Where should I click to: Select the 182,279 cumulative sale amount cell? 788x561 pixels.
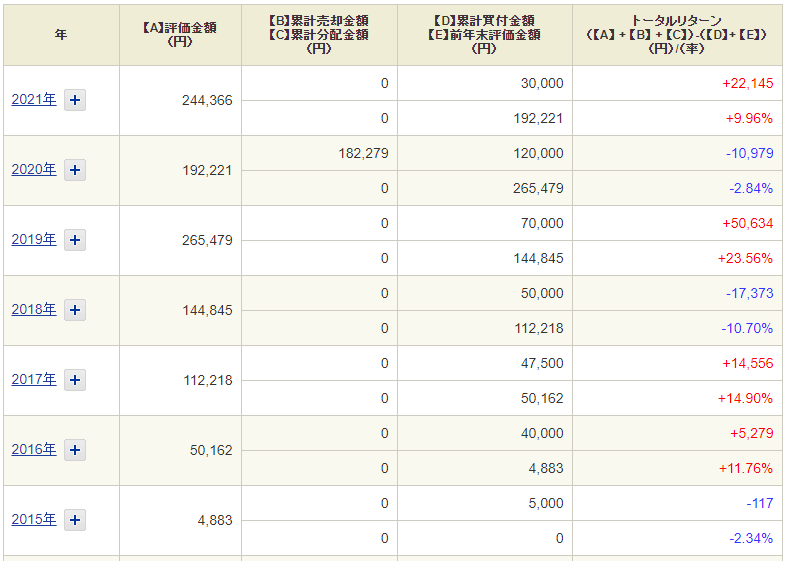point(363,153)
